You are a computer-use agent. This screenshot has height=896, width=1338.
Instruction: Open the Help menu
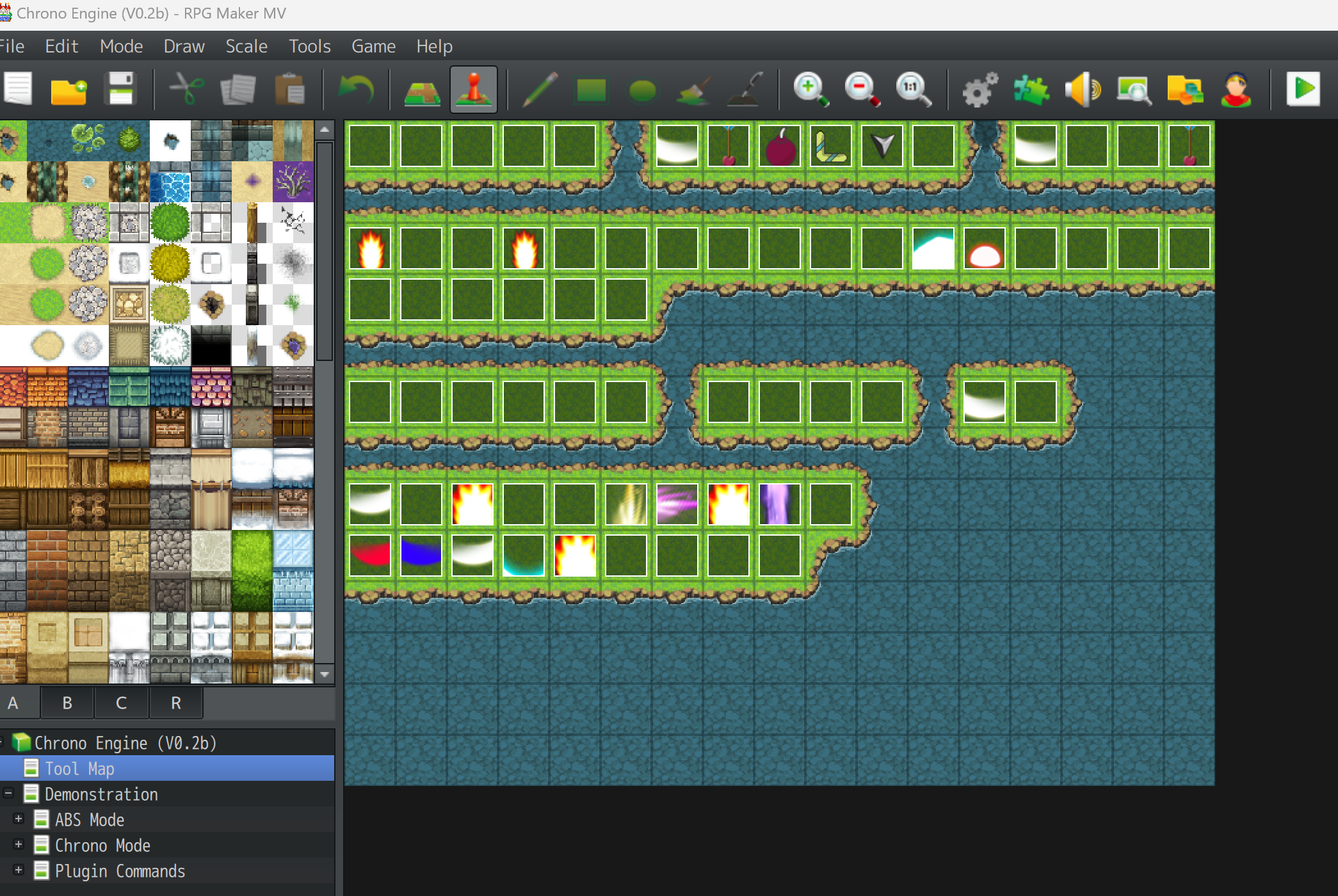coord(434,46)
